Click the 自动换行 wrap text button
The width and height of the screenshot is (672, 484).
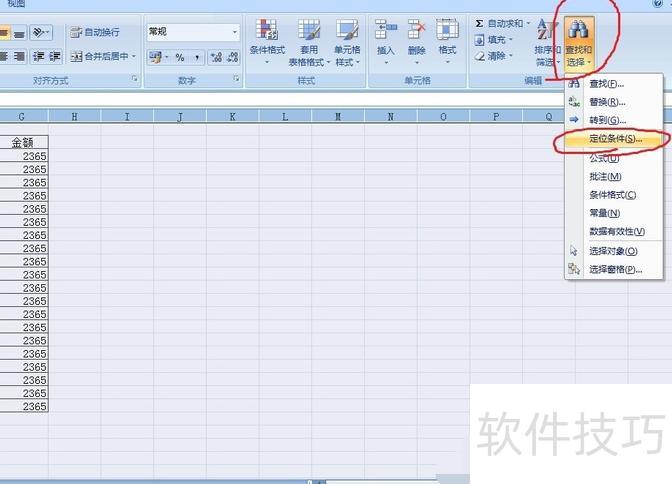[95, 32]
